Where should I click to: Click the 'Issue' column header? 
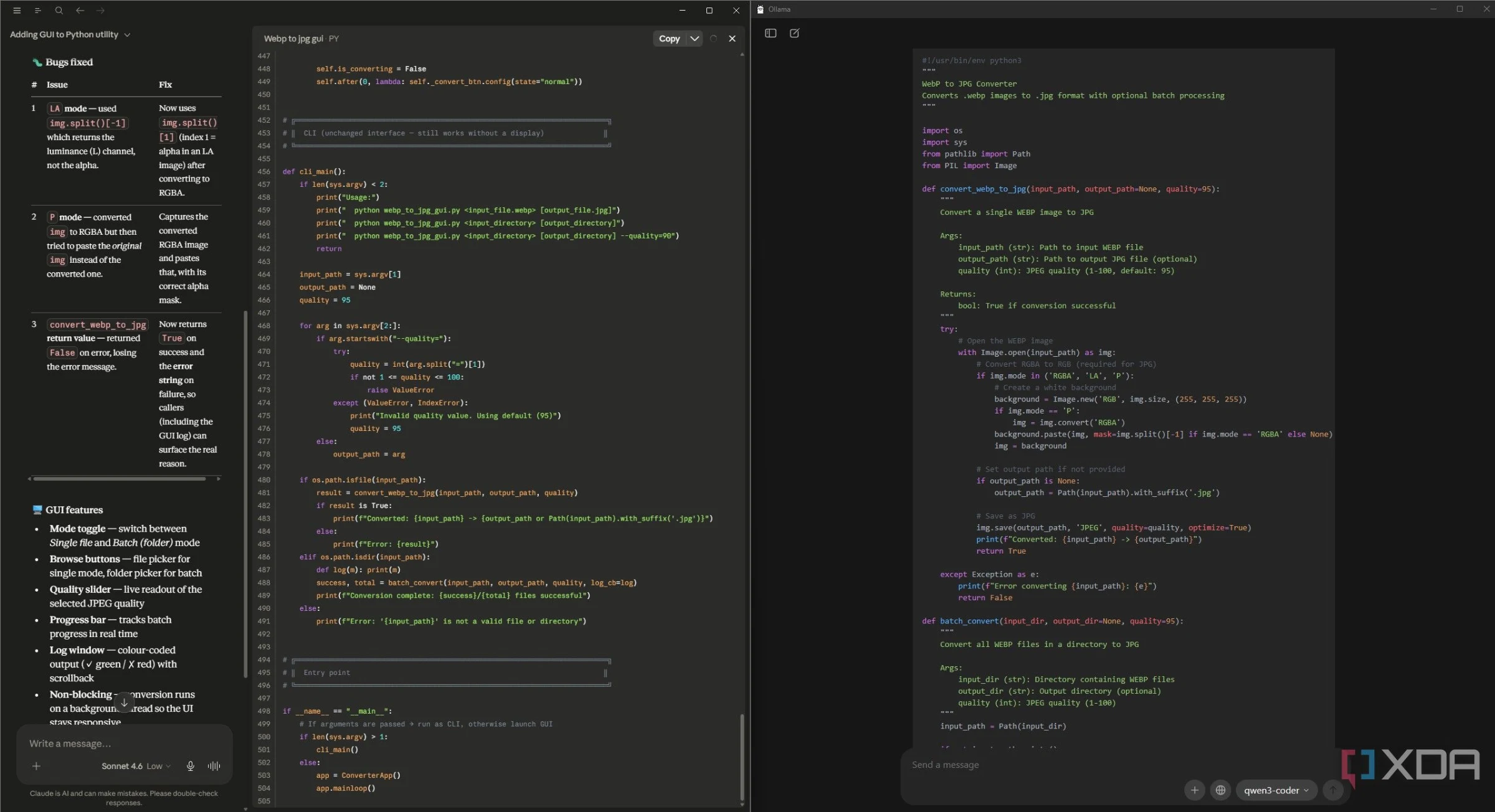(x=57, y=85)
